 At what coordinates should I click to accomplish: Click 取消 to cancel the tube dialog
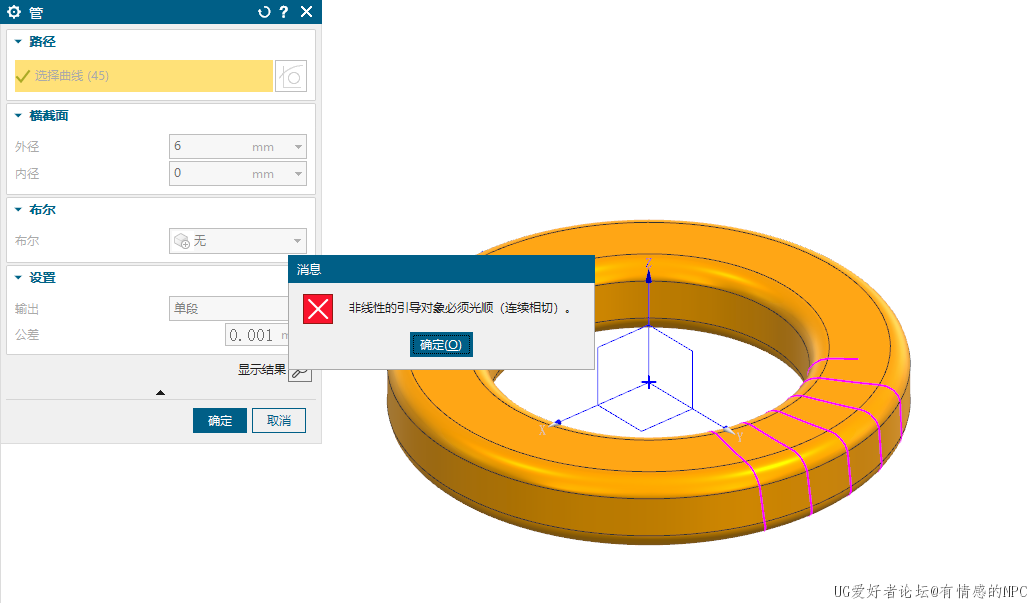click(279, 421)
